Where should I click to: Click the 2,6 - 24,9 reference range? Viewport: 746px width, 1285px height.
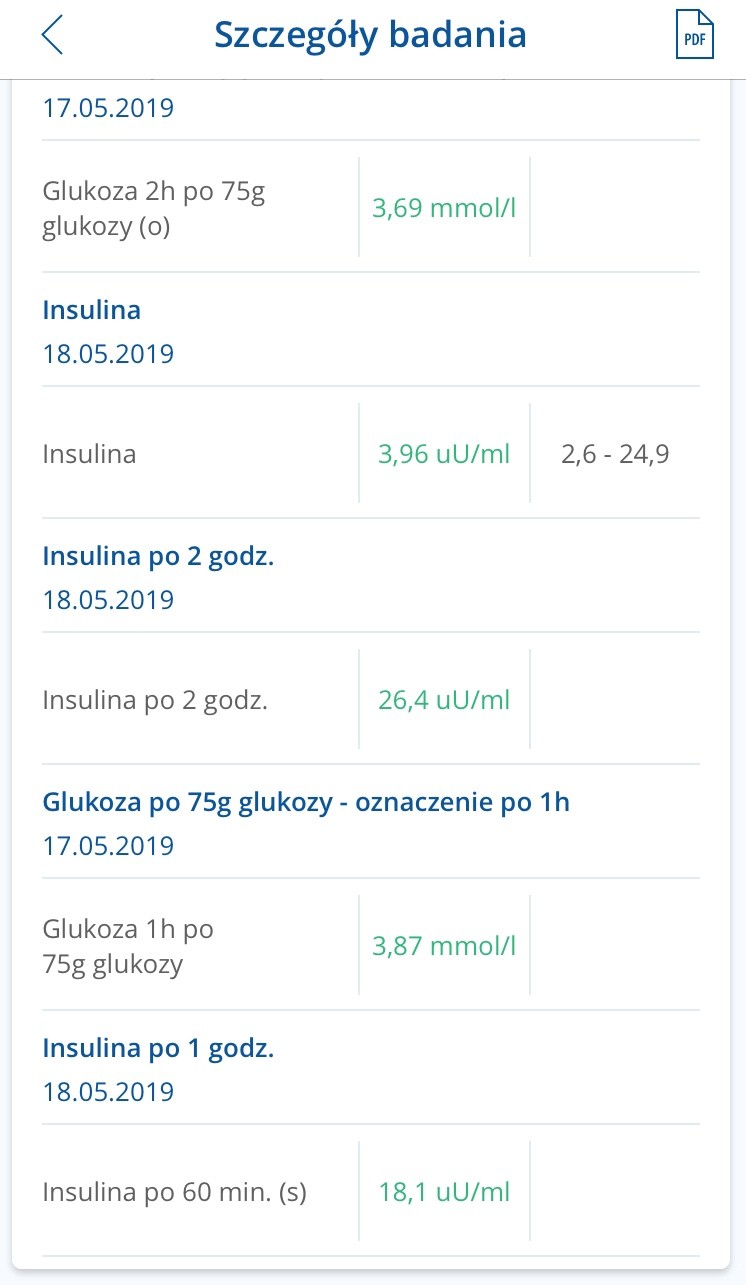[x=615, y=455]
